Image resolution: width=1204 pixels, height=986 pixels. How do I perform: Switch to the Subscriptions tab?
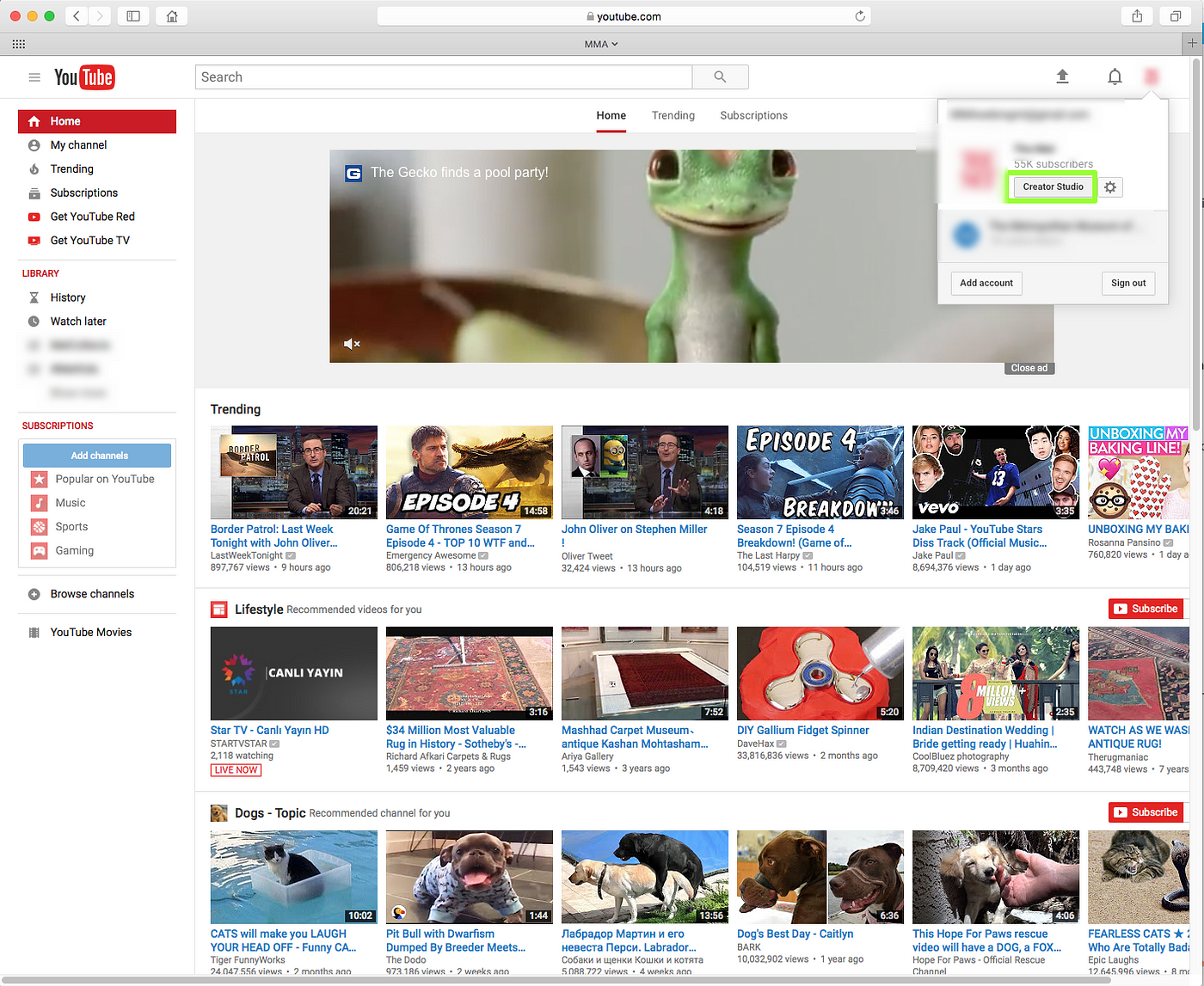(x=753, y=115)
